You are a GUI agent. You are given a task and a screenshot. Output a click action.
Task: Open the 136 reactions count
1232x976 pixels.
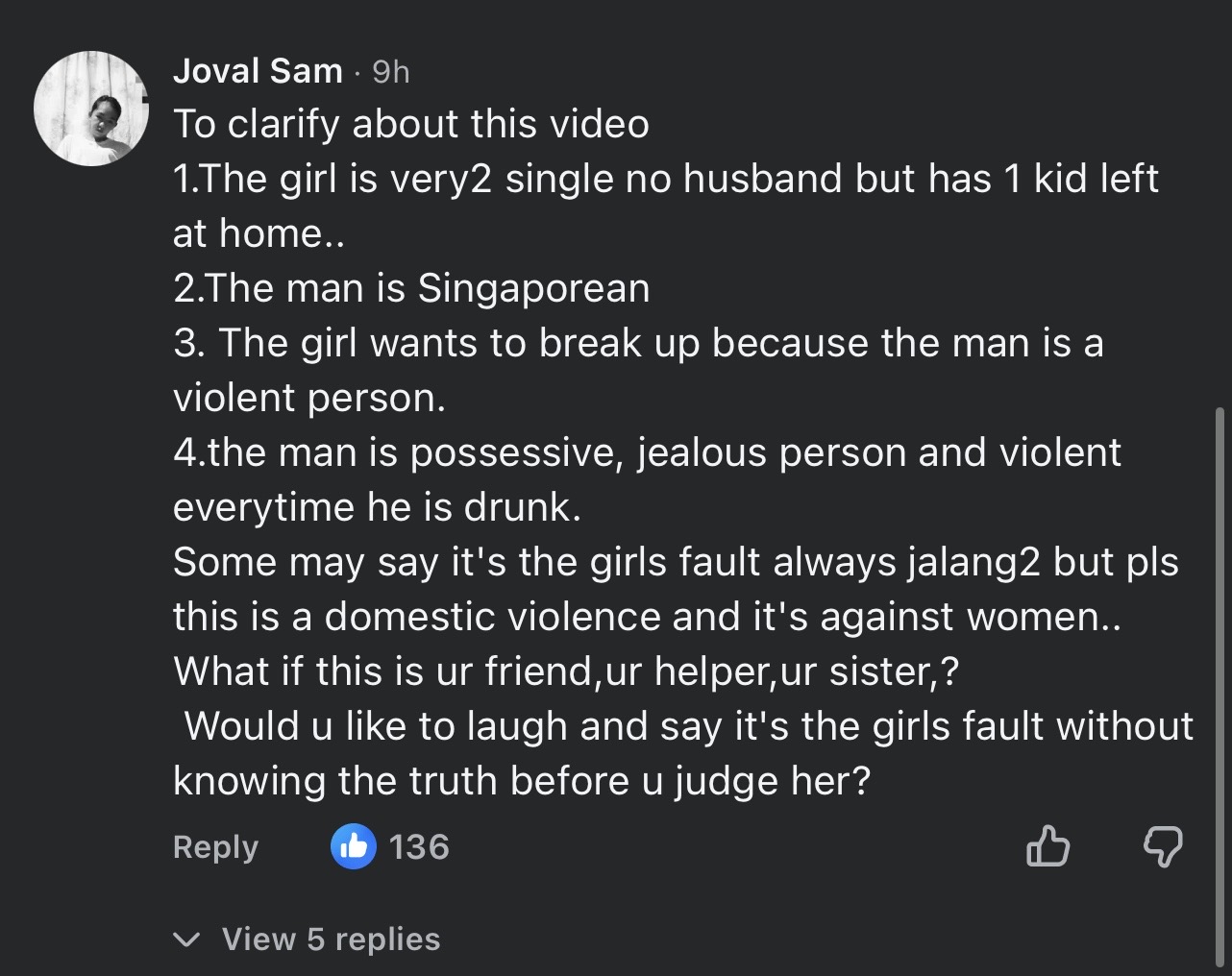pos(420,847)
